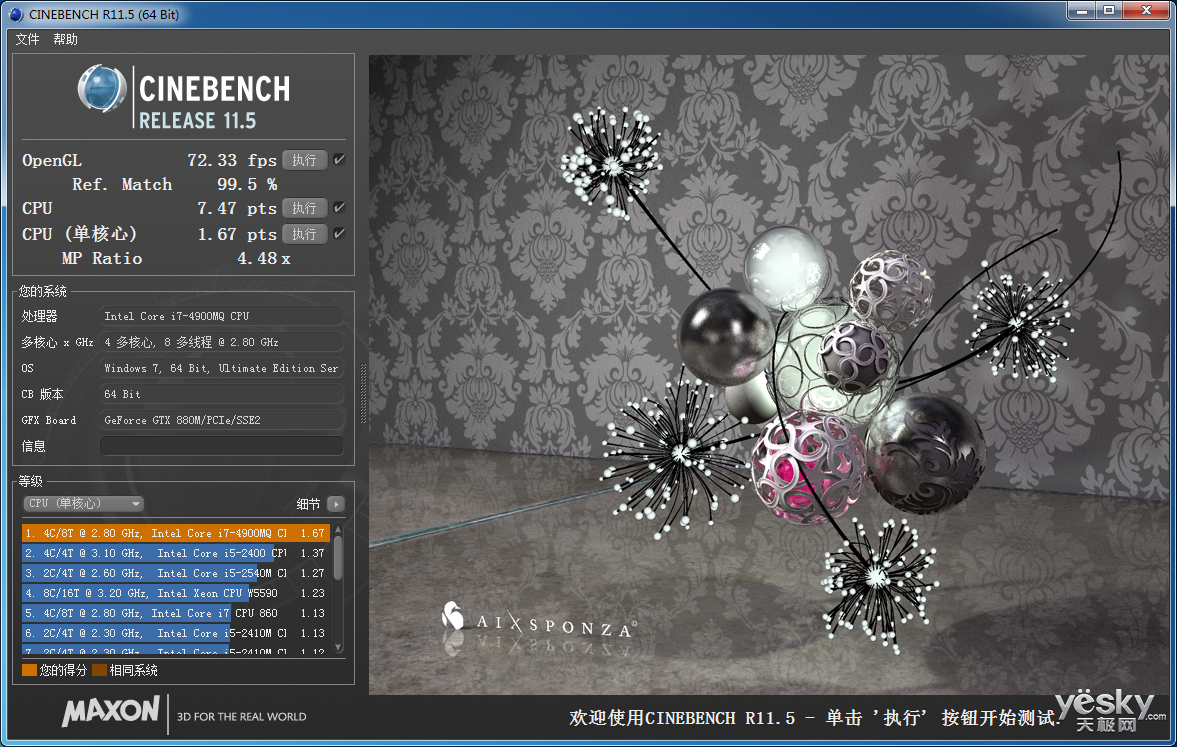This screenshot has width=1177, height=747.
Task: Select ranking row 6 Intel Core i5-2410M
Action: pyautogui.click(x=176, y=633)
